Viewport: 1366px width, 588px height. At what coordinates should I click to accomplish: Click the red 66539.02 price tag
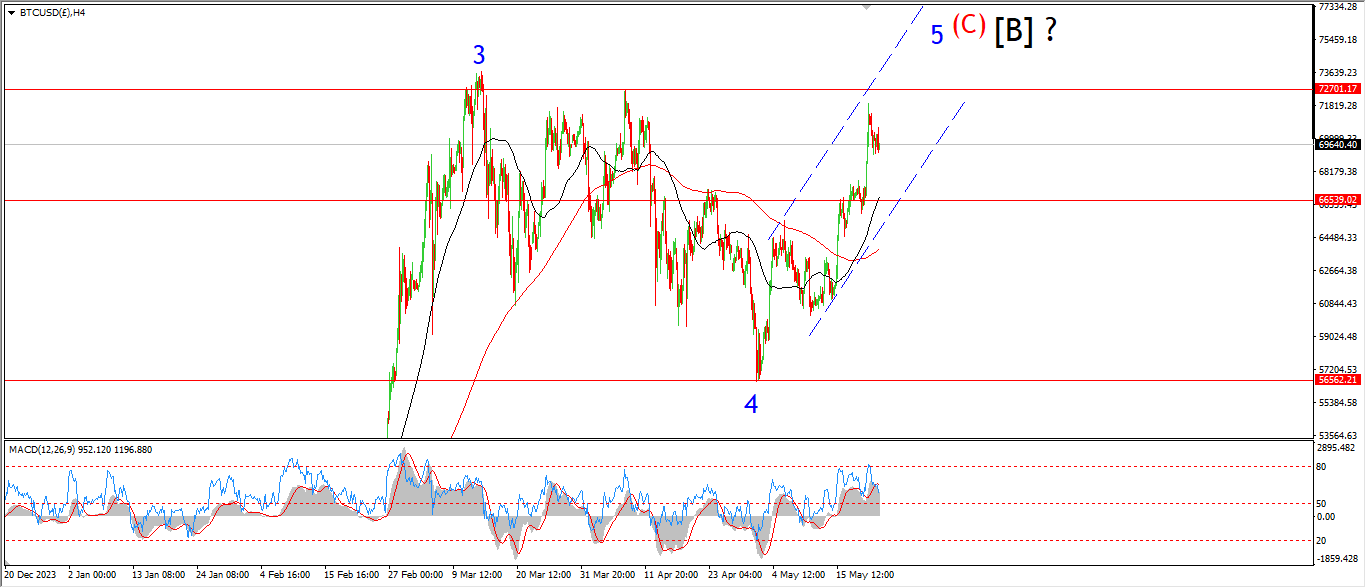[x=1337, y=200]
